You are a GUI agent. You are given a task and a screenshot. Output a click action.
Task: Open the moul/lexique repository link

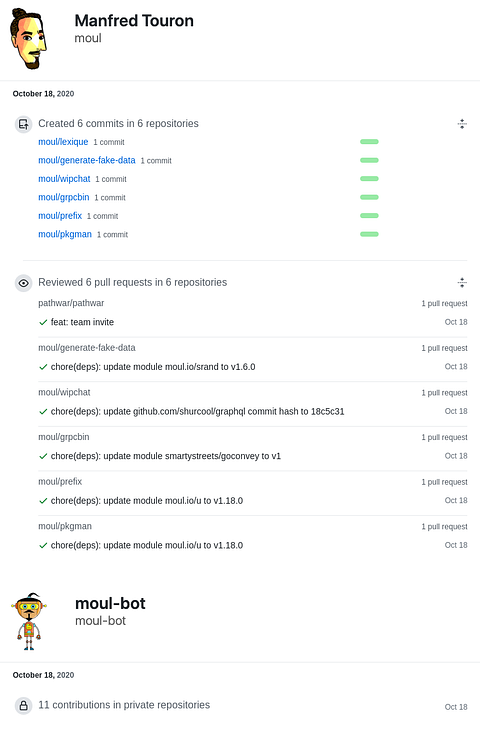click(x=63, y=142)
